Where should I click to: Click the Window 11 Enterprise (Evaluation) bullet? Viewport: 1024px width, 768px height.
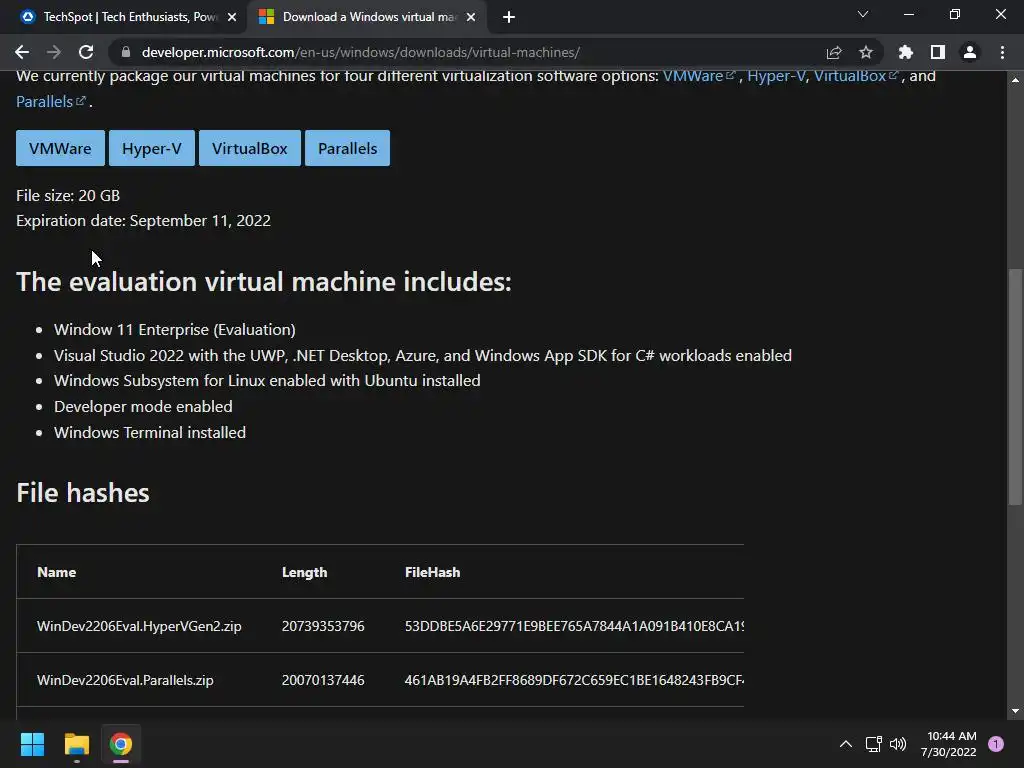[x=175, y=330]
